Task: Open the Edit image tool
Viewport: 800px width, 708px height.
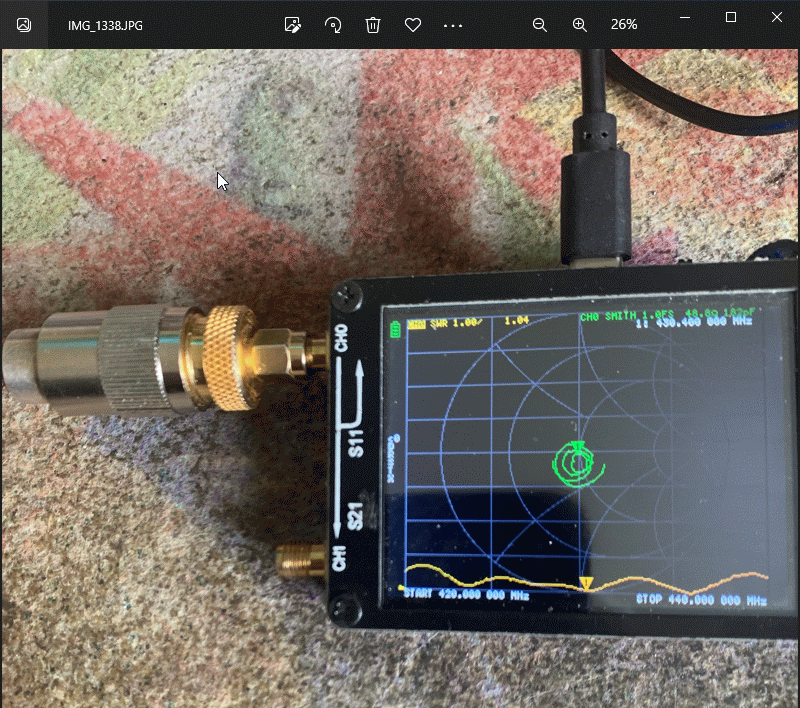Action: coord(293,24)
